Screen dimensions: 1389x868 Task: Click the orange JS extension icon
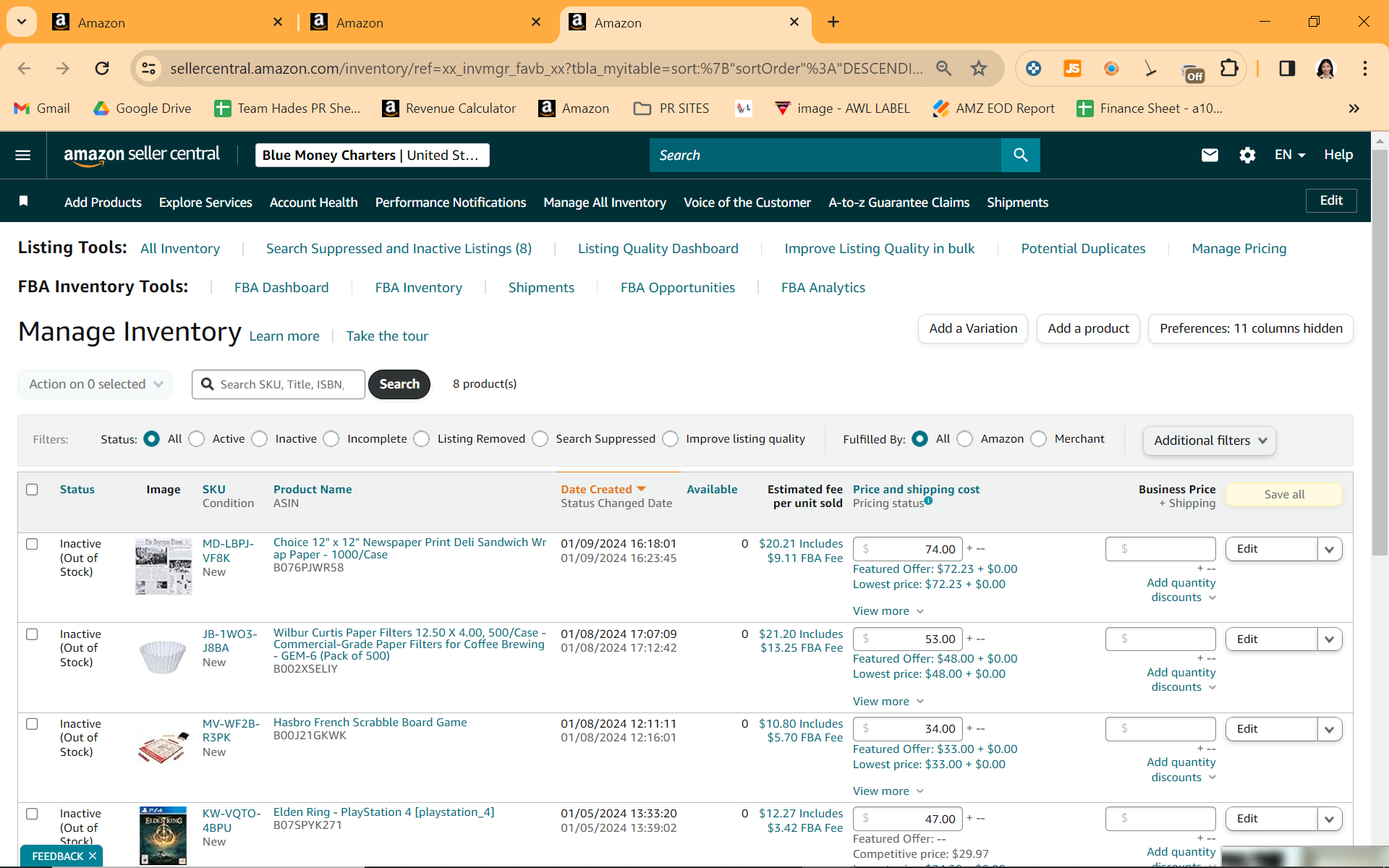coord(1072,68)
